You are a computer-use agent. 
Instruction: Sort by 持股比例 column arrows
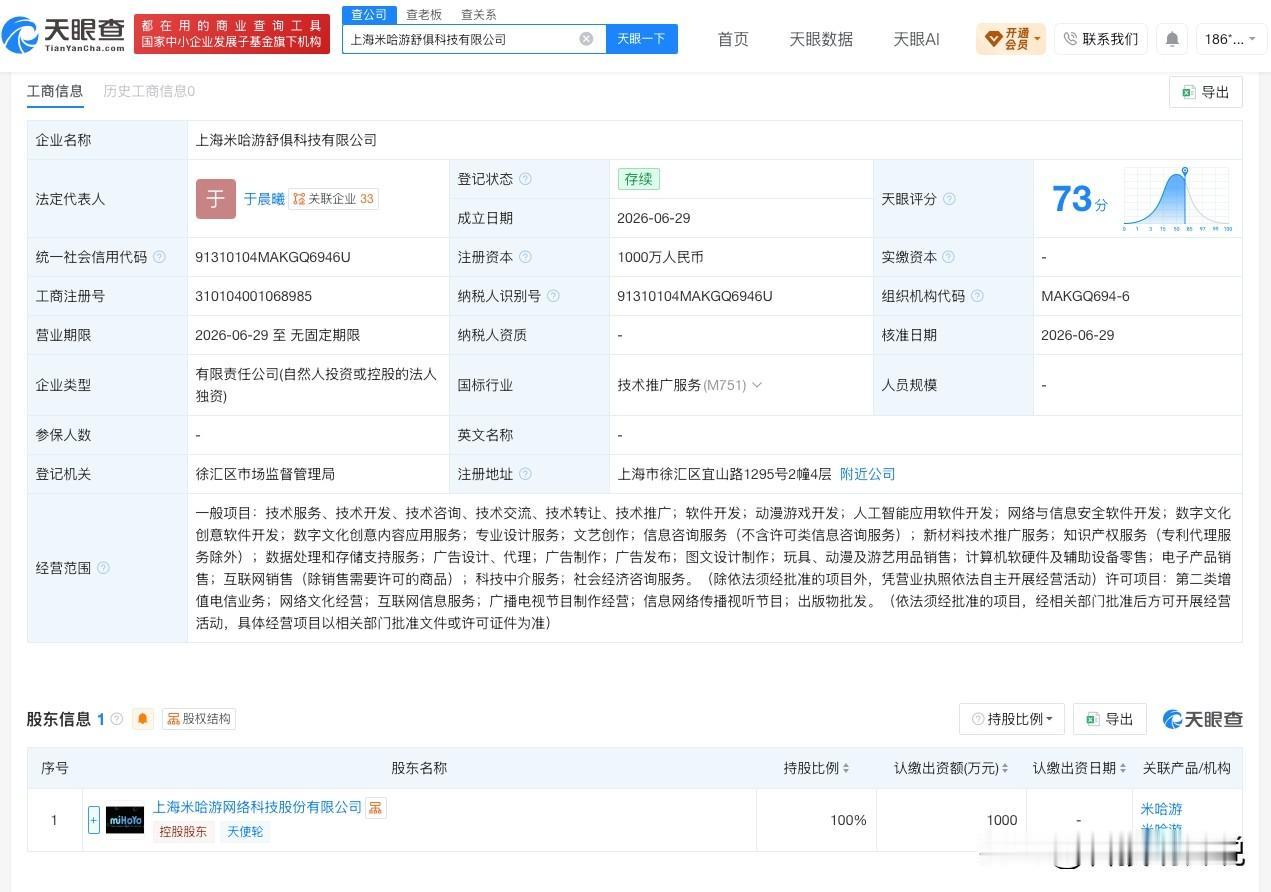pyautogui.click(x=846, y=768)
